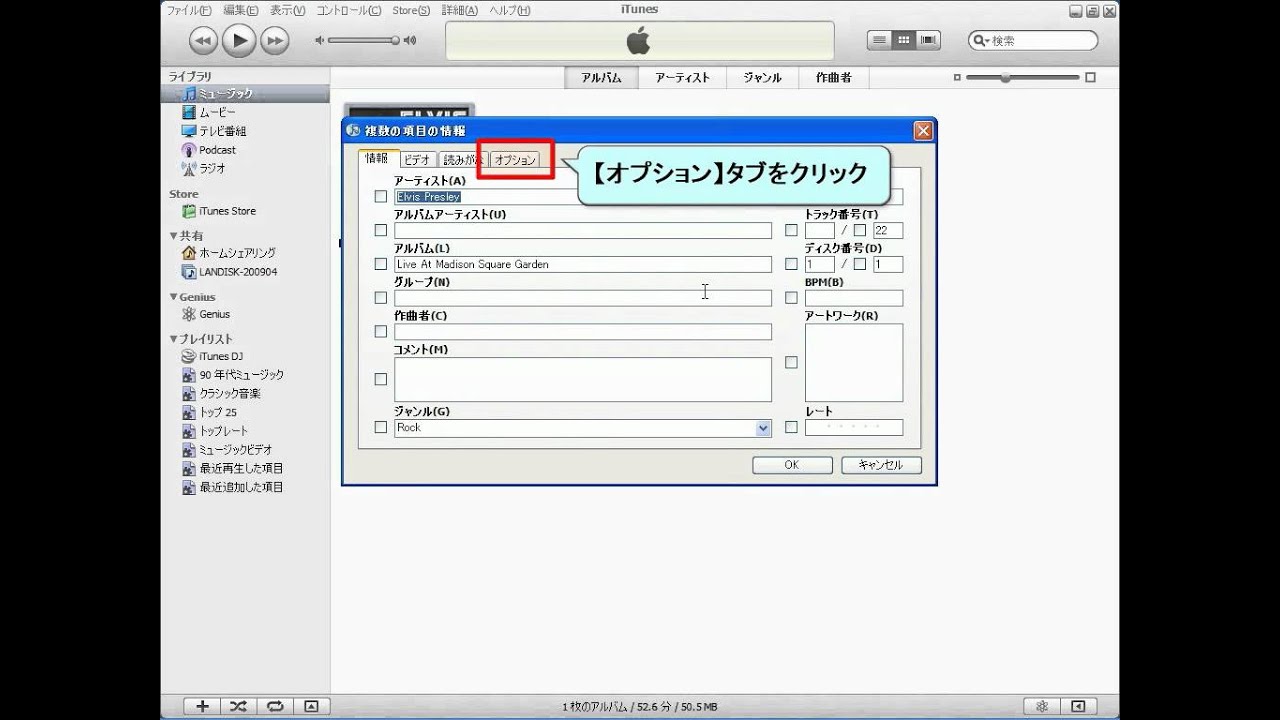The height and width of the screenshot is (720, 1280).
Task: Open the ファイル(F) menu
Action: click(x=189, y=10)
